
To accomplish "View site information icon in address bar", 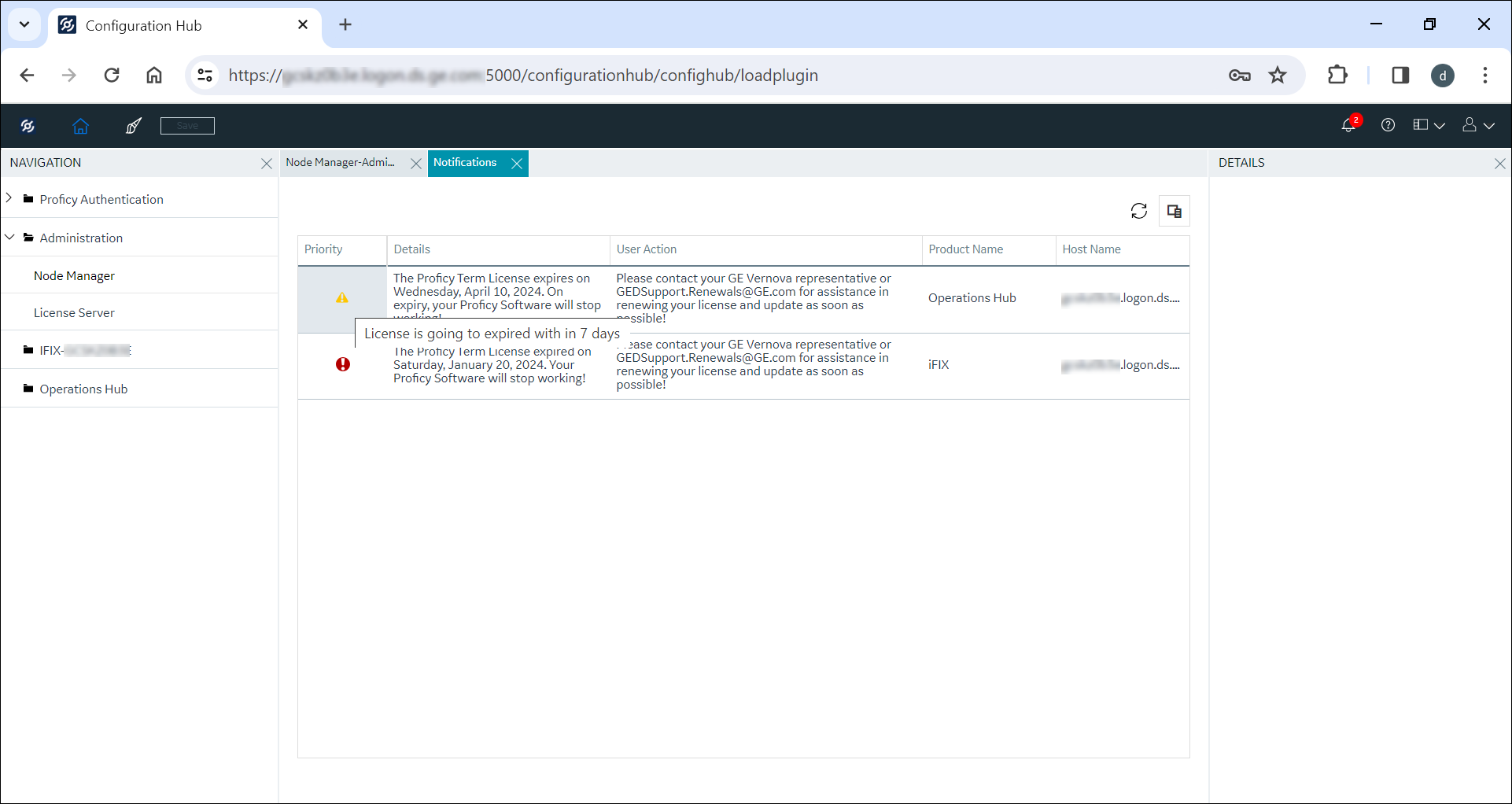I will (x=205, y=76).
